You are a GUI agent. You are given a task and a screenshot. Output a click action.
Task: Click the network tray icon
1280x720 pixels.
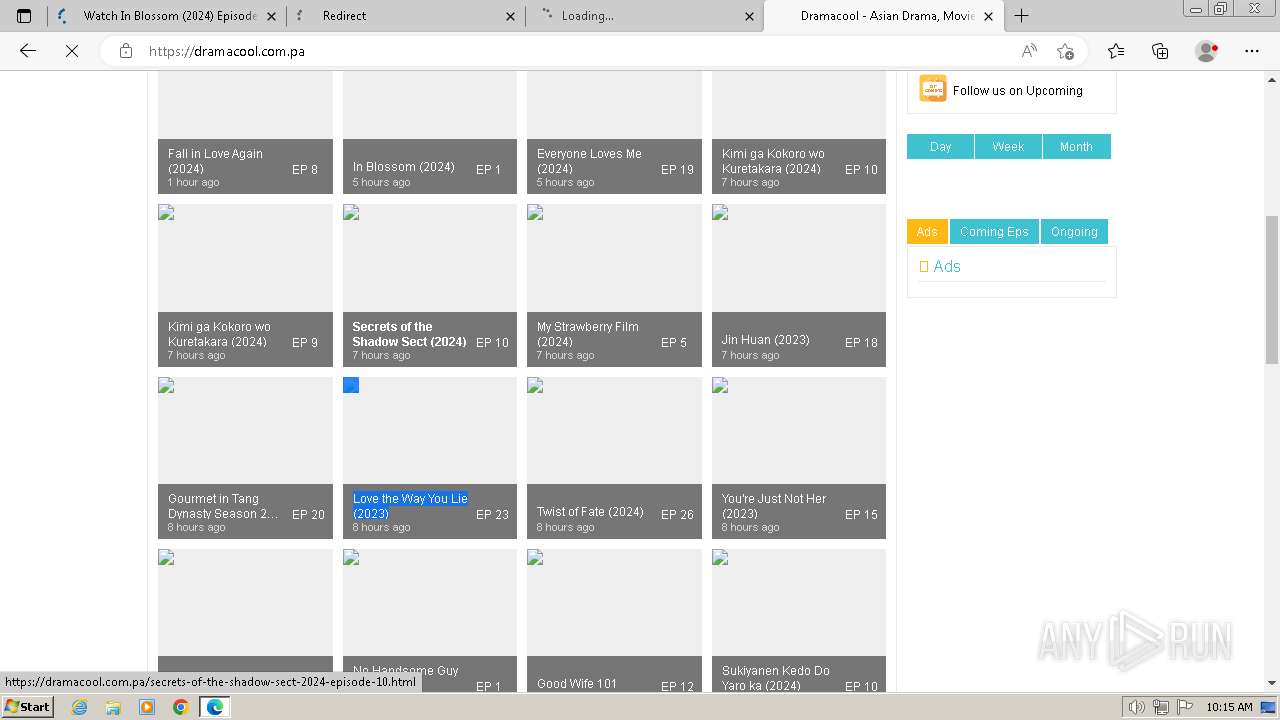click(x=1160, y=707)
